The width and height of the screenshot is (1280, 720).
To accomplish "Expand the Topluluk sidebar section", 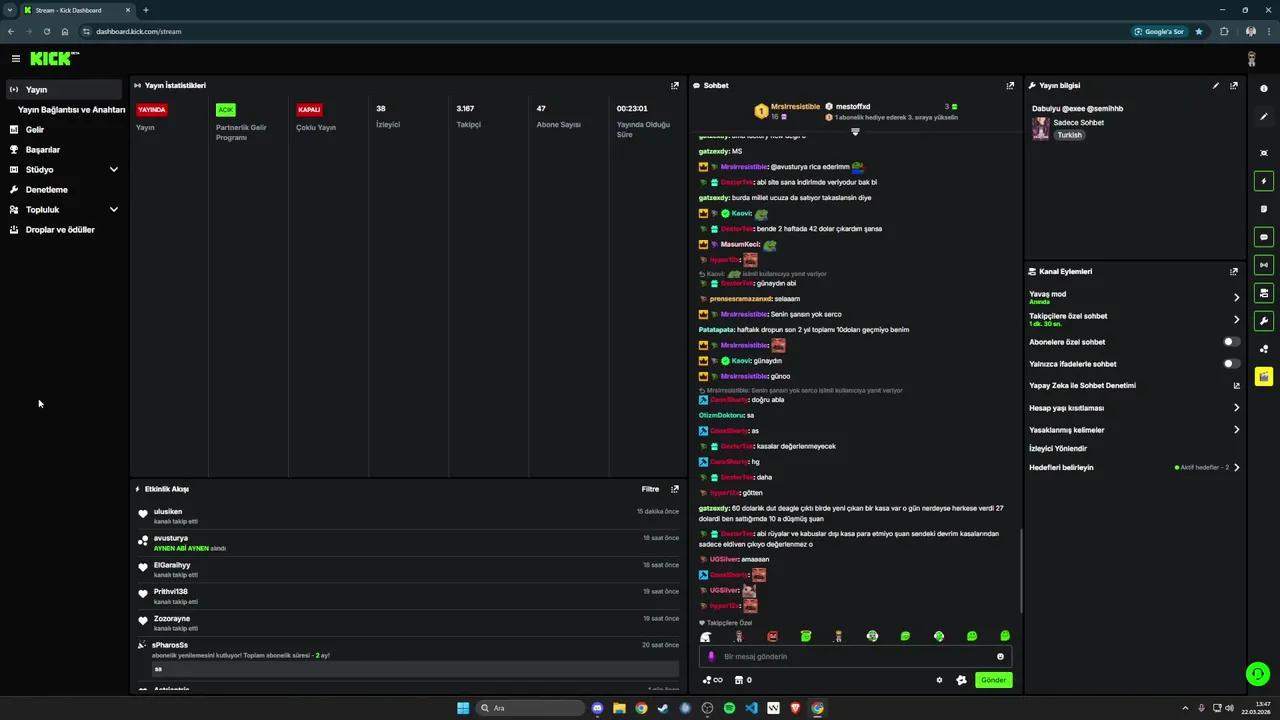I will click(113, 210).
